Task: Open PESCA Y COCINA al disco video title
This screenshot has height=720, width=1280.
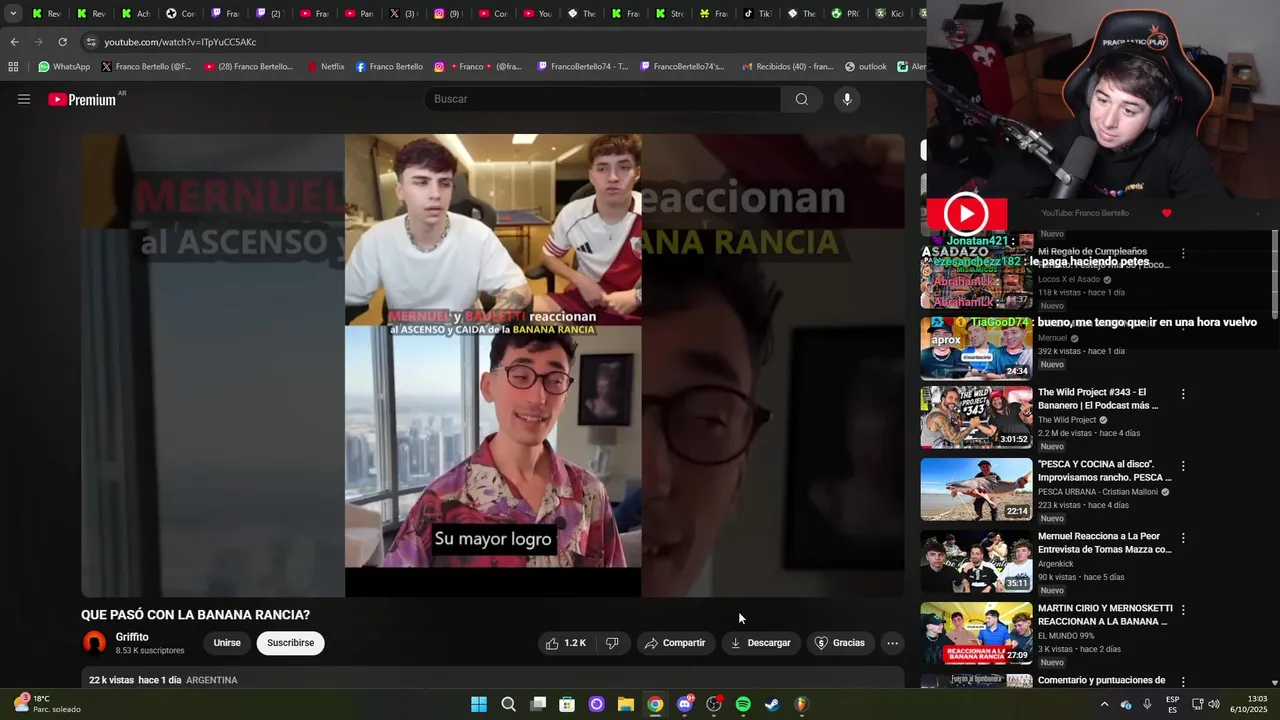Action: [x=1104, y=471]
